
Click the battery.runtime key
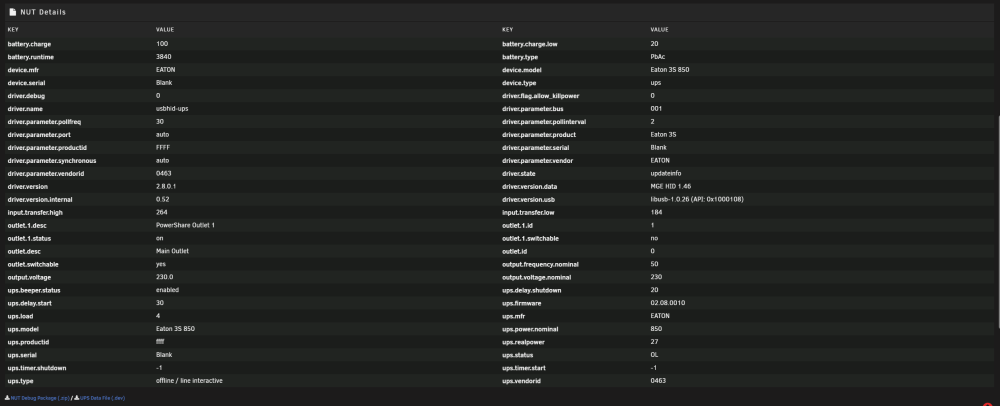click(x=31, y=57)
